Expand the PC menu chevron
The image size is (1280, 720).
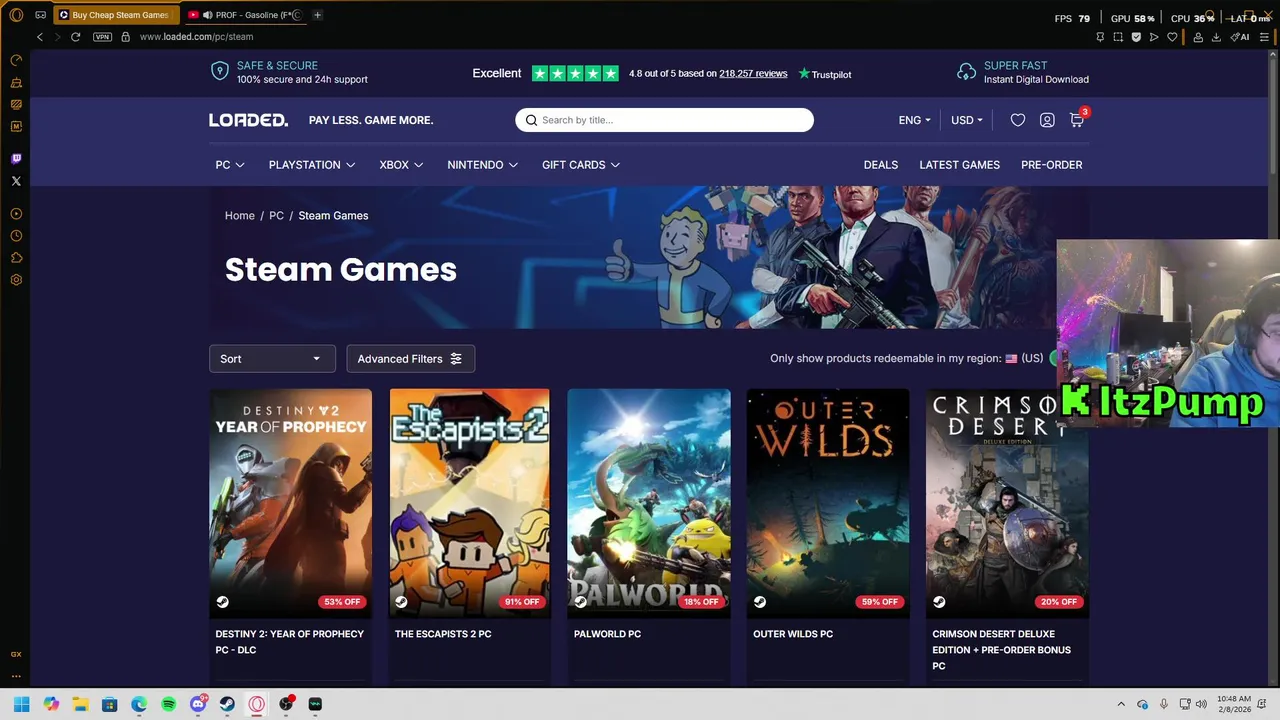240,165
